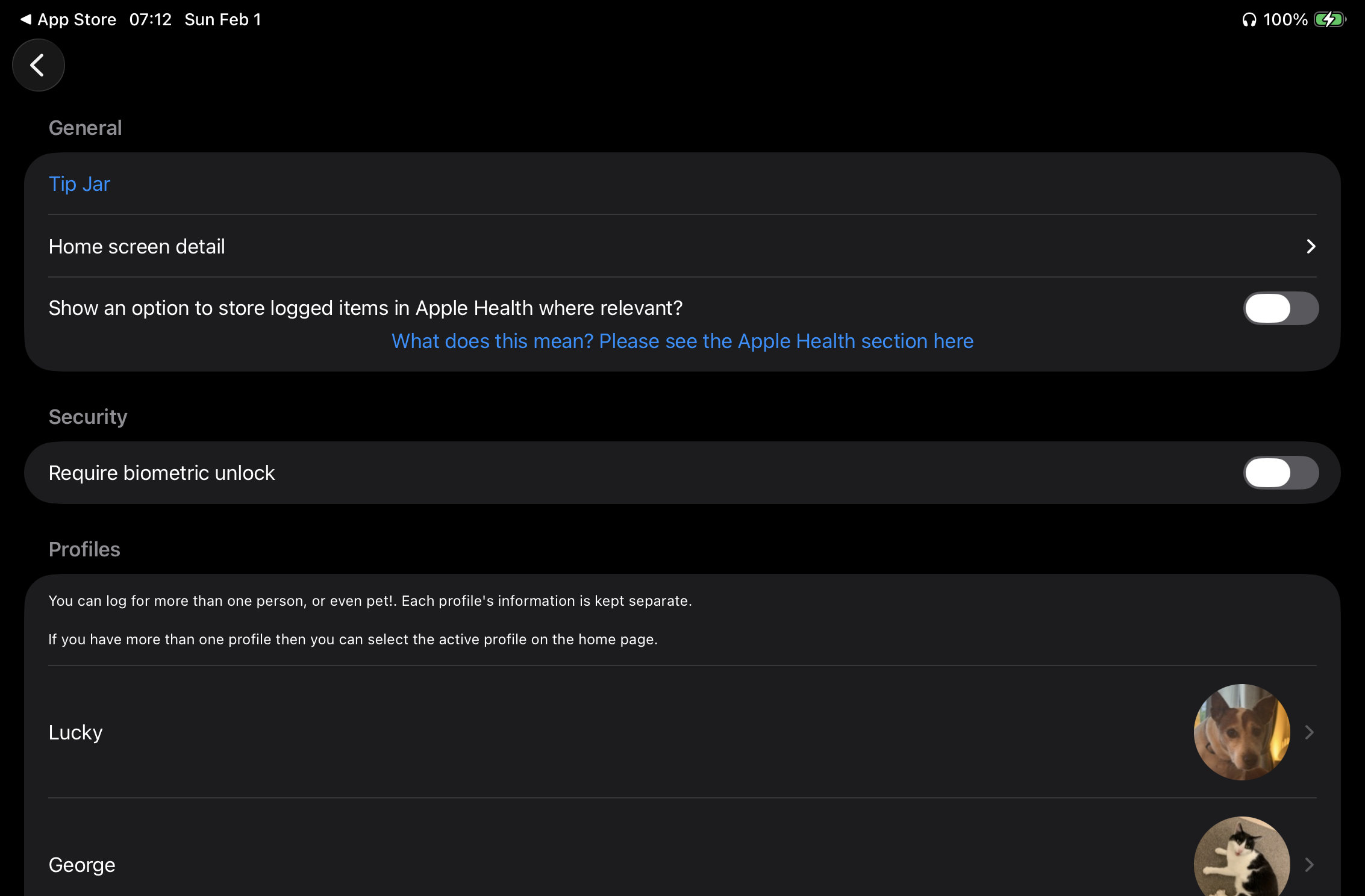Image resolution: width=1365 pixels, height=896 pixels.
Task: Tap the clock in the status bar
Action: (149, 19)
